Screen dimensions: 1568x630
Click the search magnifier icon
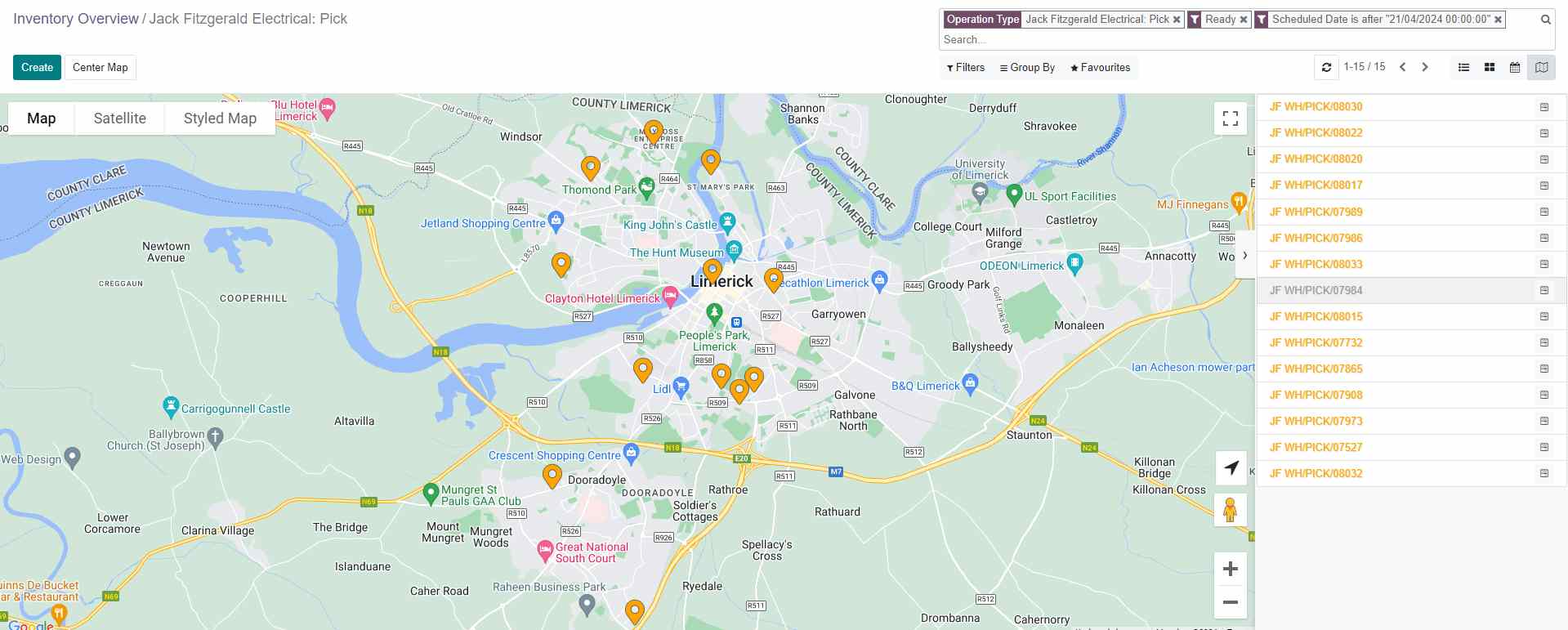click(x=1546, y=20)
